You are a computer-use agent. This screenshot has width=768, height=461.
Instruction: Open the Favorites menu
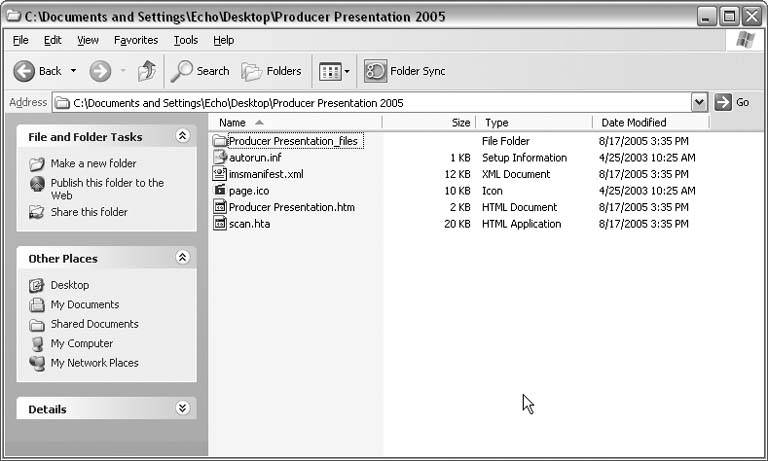(x=135, y=40)
